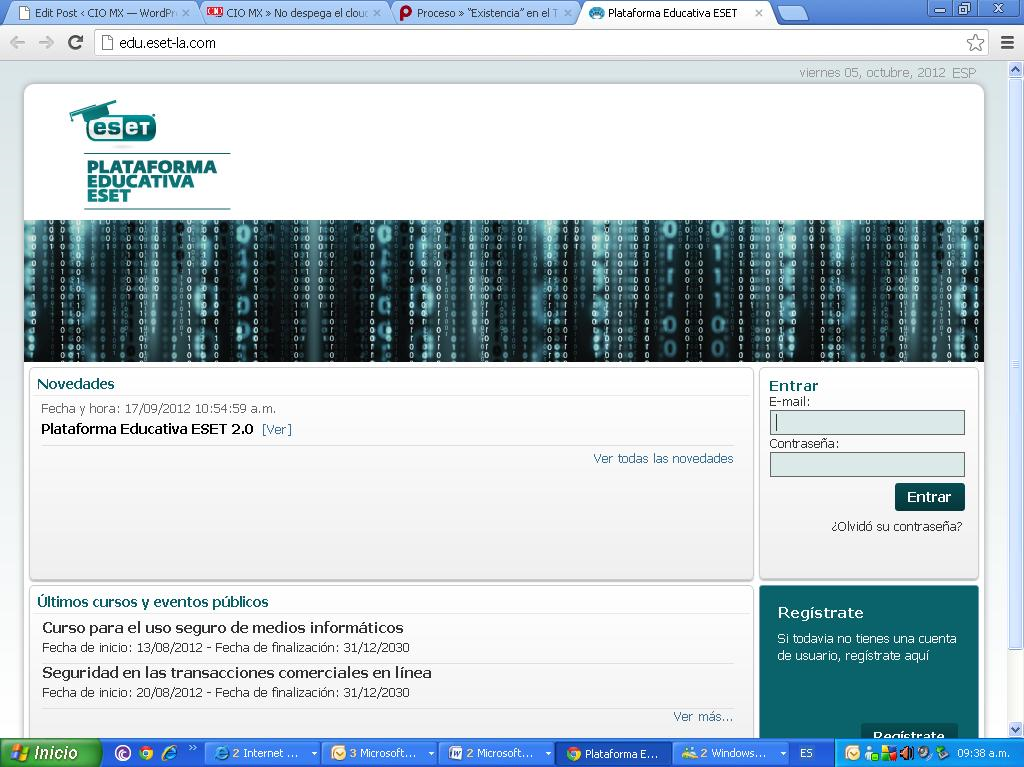Click the Entrar login button

point(929,497)
